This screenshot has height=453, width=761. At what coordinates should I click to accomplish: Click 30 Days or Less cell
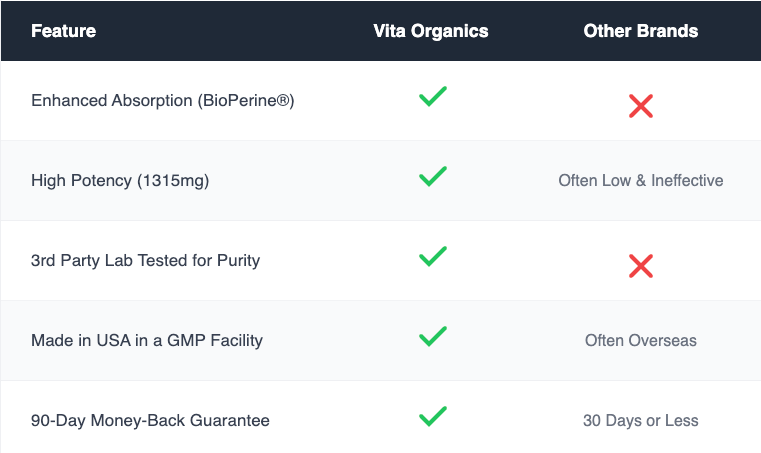[x=641, y=420]
